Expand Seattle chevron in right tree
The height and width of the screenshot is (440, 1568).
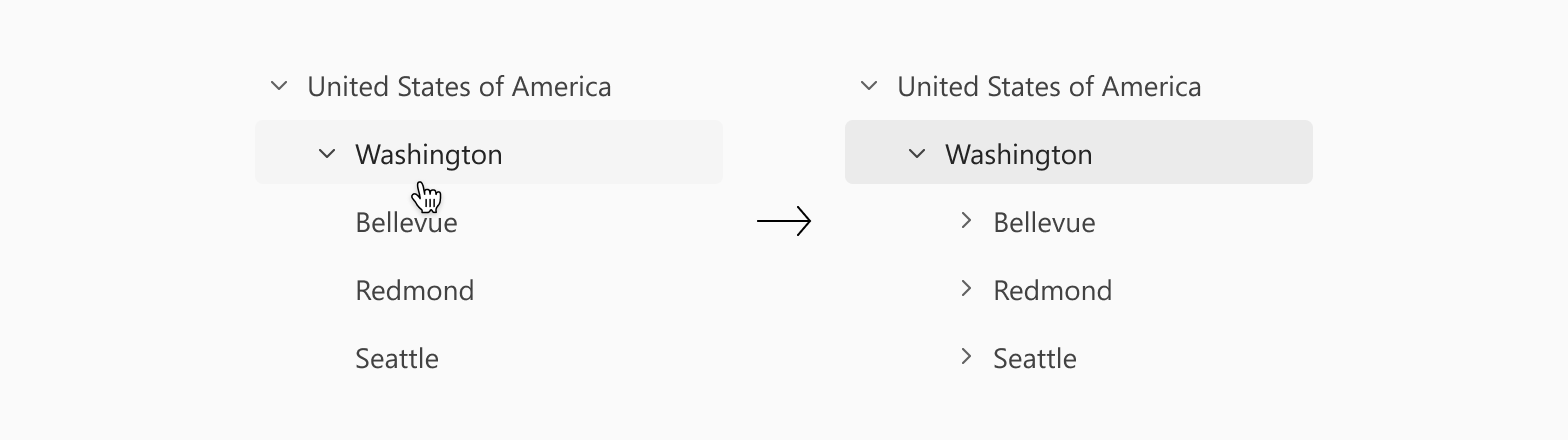tap(966, 356)
